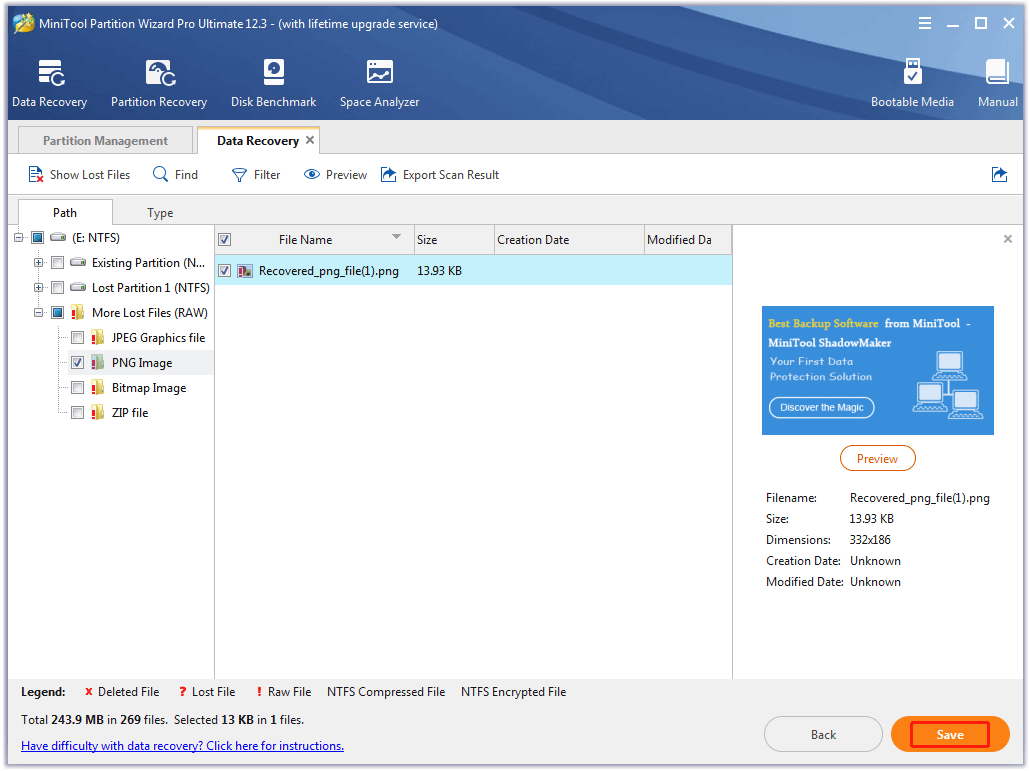
Task: Select the ZIP file tree item label
Action: [x=130, y=413]
